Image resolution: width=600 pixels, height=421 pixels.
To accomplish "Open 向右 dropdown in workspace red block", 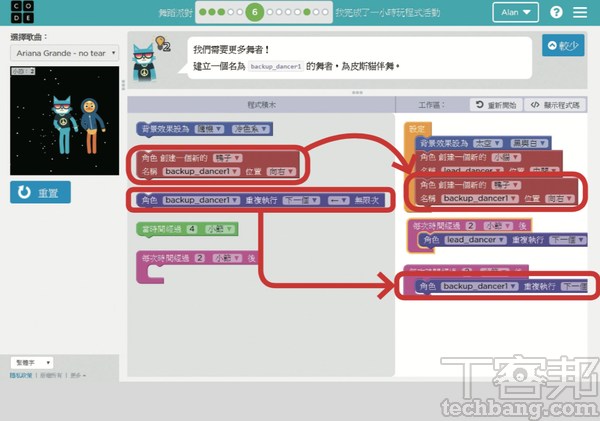I will pyautogui.click(x=559, y=198).
